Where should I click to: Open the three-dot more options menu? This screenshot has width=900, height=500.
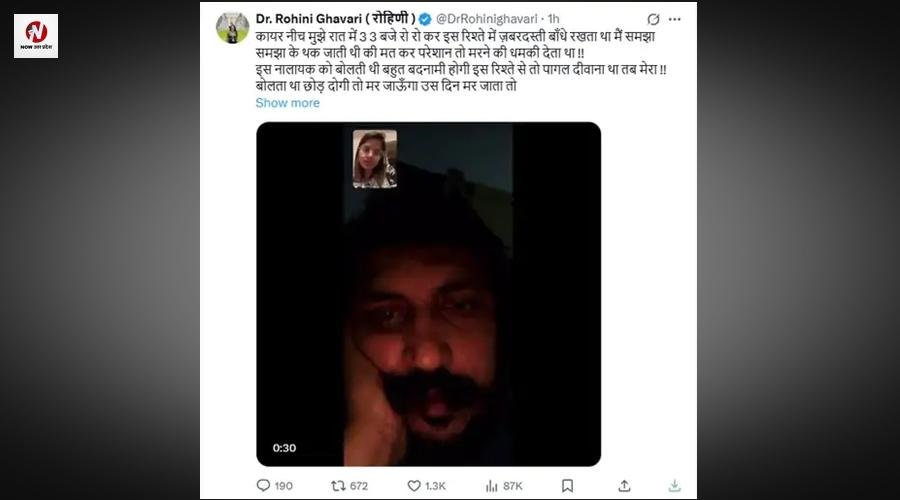(x=679, y=19)
